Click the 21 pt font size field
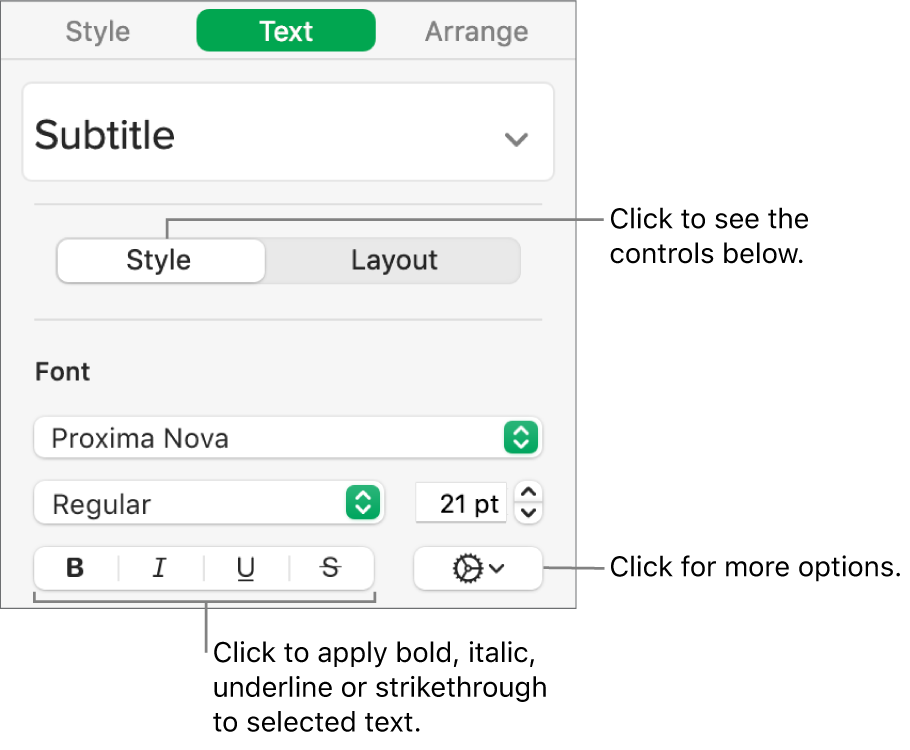910x750 pixels. pyautogui.click(x=461, y=503)
